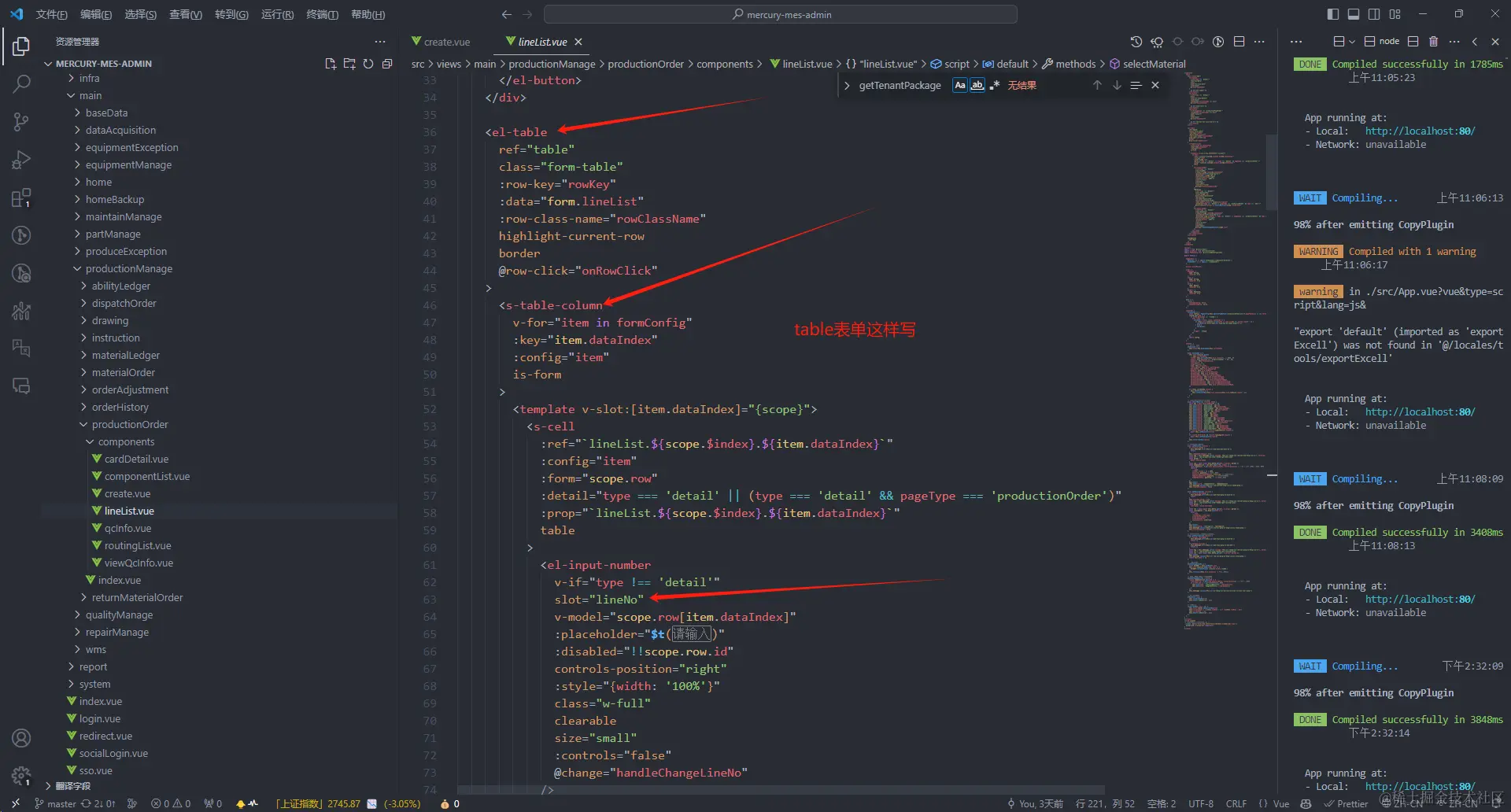Image resolution: width=1511 pixels, height=812 pixels.
Task: Toggle regular expression search in find widget
Action: [994, 85]
